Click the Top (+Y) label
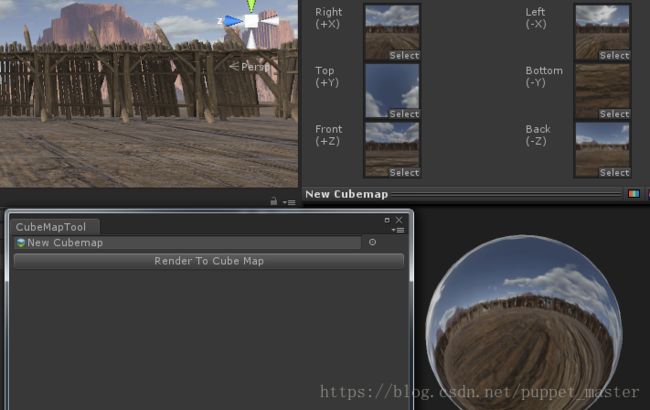The image size is (650, 410). pyautogui.click(x=327, y=77)
